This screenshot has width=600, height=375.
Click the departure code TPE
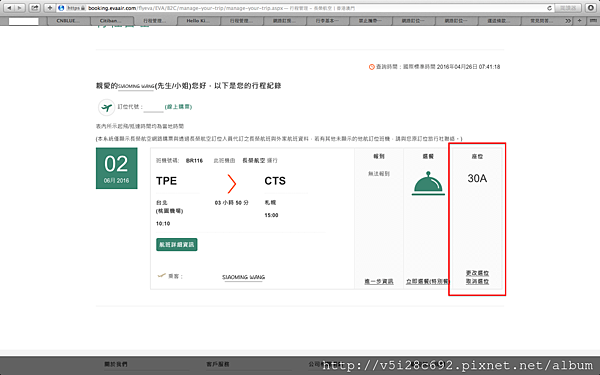166,181
